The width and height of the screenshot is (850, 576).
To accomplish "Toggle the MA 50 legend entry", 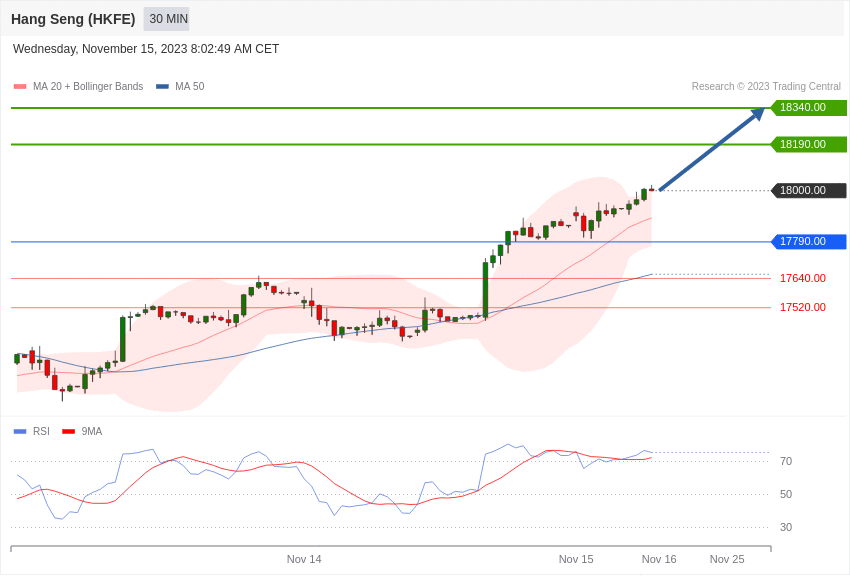I will coord(180,87).
